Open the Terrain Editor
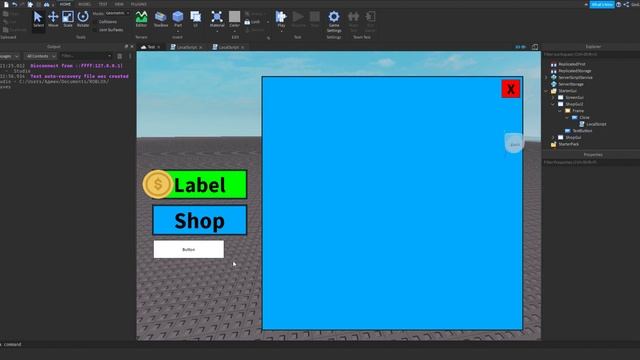640x360 pixels. point(141,19)
